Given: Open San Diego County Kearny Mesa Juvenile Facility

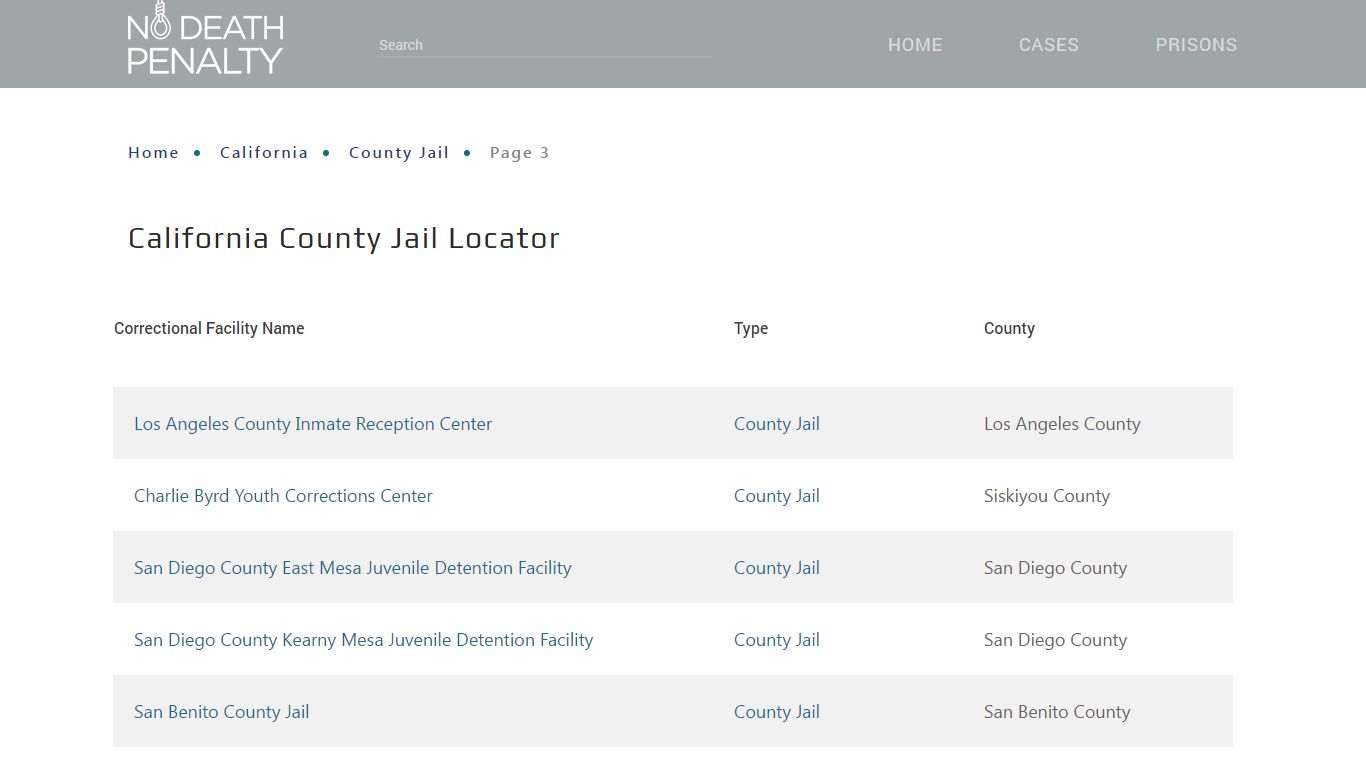Looking at the screenshot, I should [x=364, y=640].
